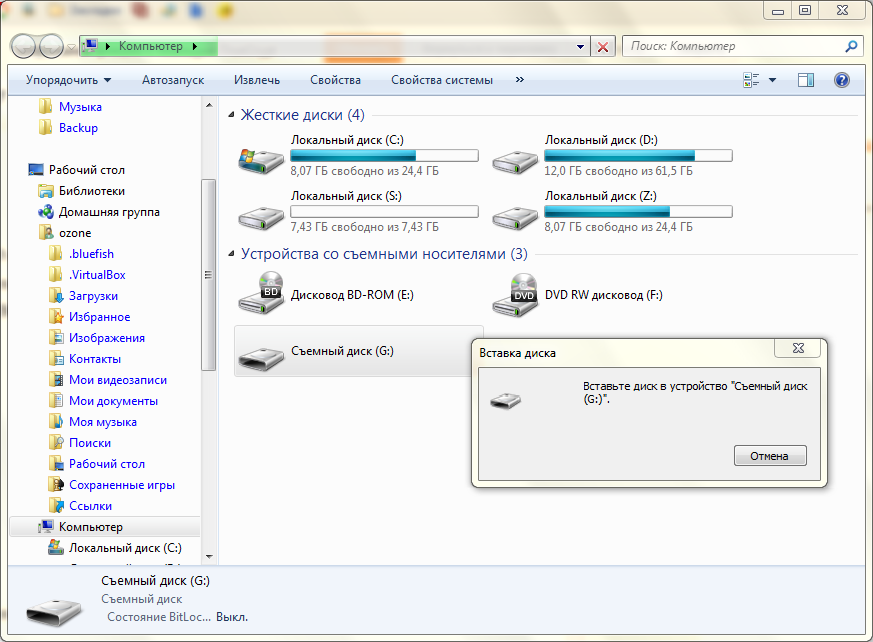Click the red X stop button in address bar

click(x=602, y=47)
